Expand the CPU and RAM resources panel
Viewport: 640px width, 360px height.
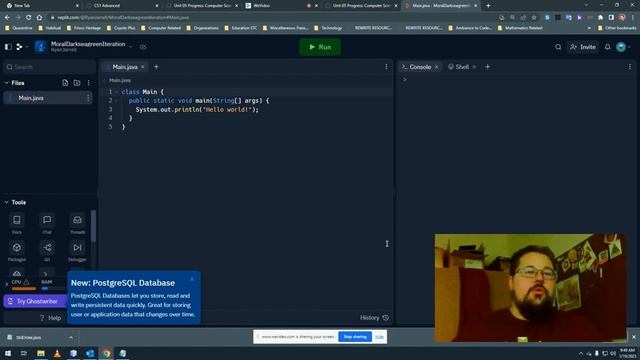[x=7, y=284]
